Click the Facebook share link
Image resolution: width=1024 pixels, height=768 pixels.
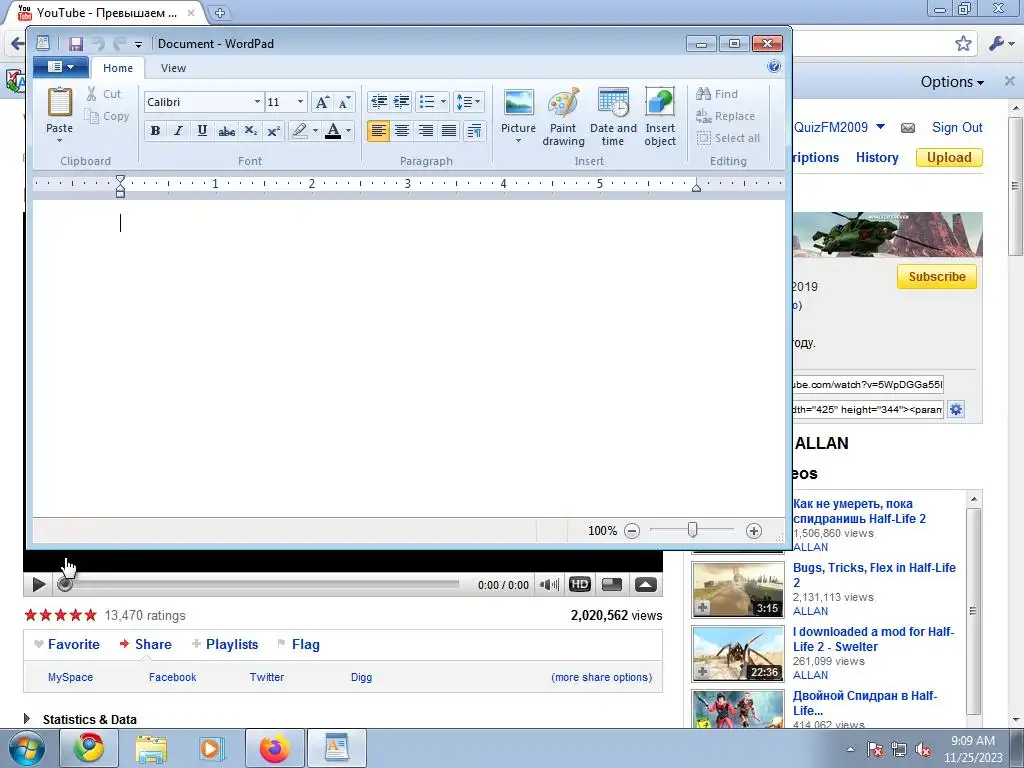coord(172,677)
